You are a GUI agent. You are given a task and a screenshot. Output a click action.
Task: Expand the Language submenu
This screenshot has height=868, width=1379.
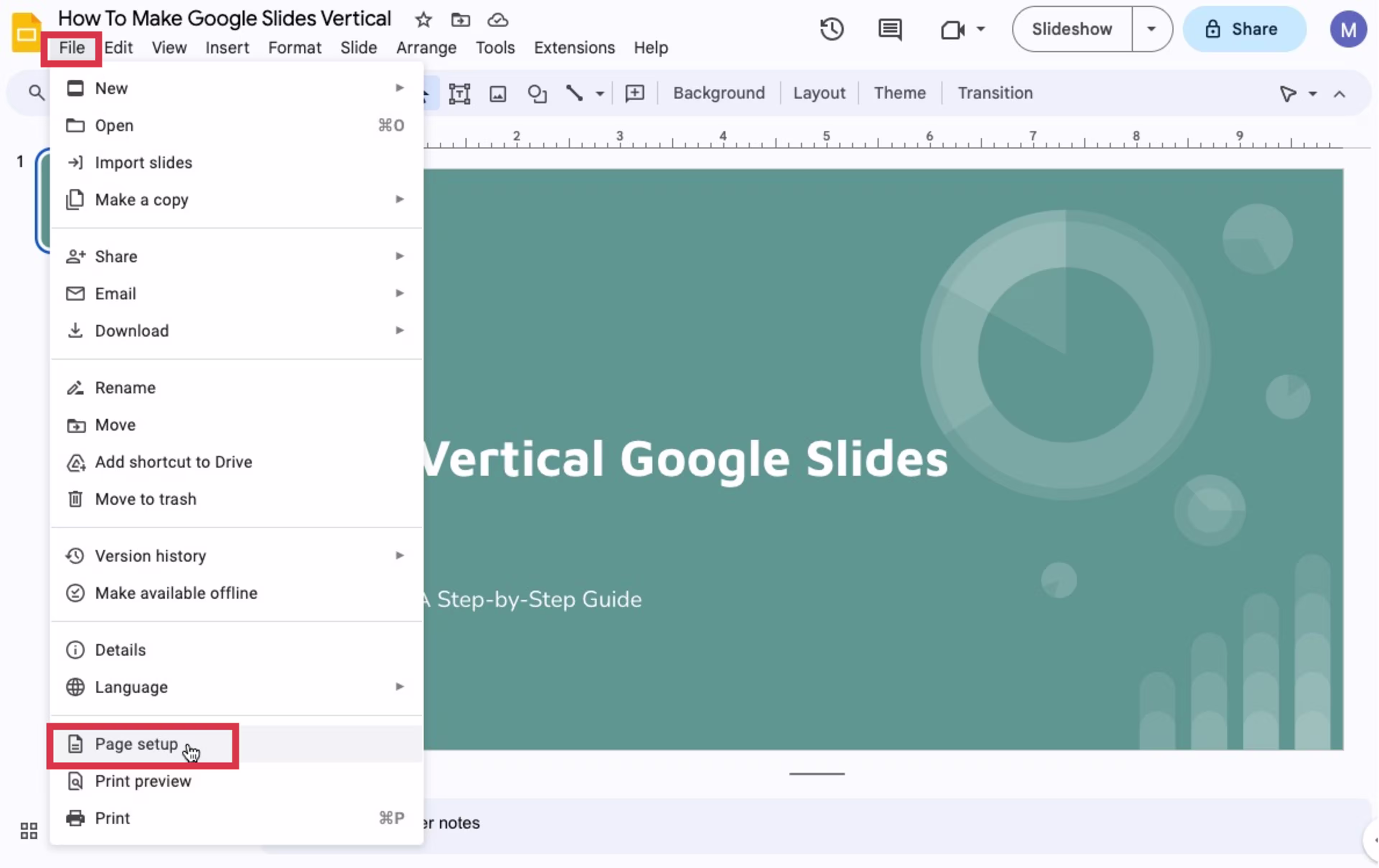pos(400,686)
